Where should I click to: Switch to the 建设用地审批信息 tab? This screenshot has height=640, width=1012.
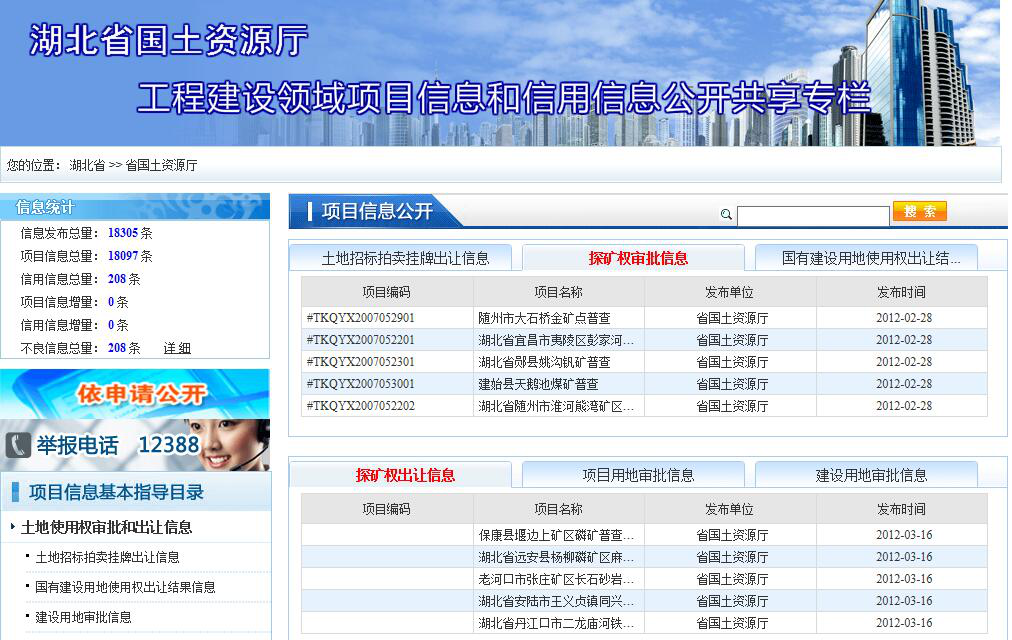click(870, 475)
